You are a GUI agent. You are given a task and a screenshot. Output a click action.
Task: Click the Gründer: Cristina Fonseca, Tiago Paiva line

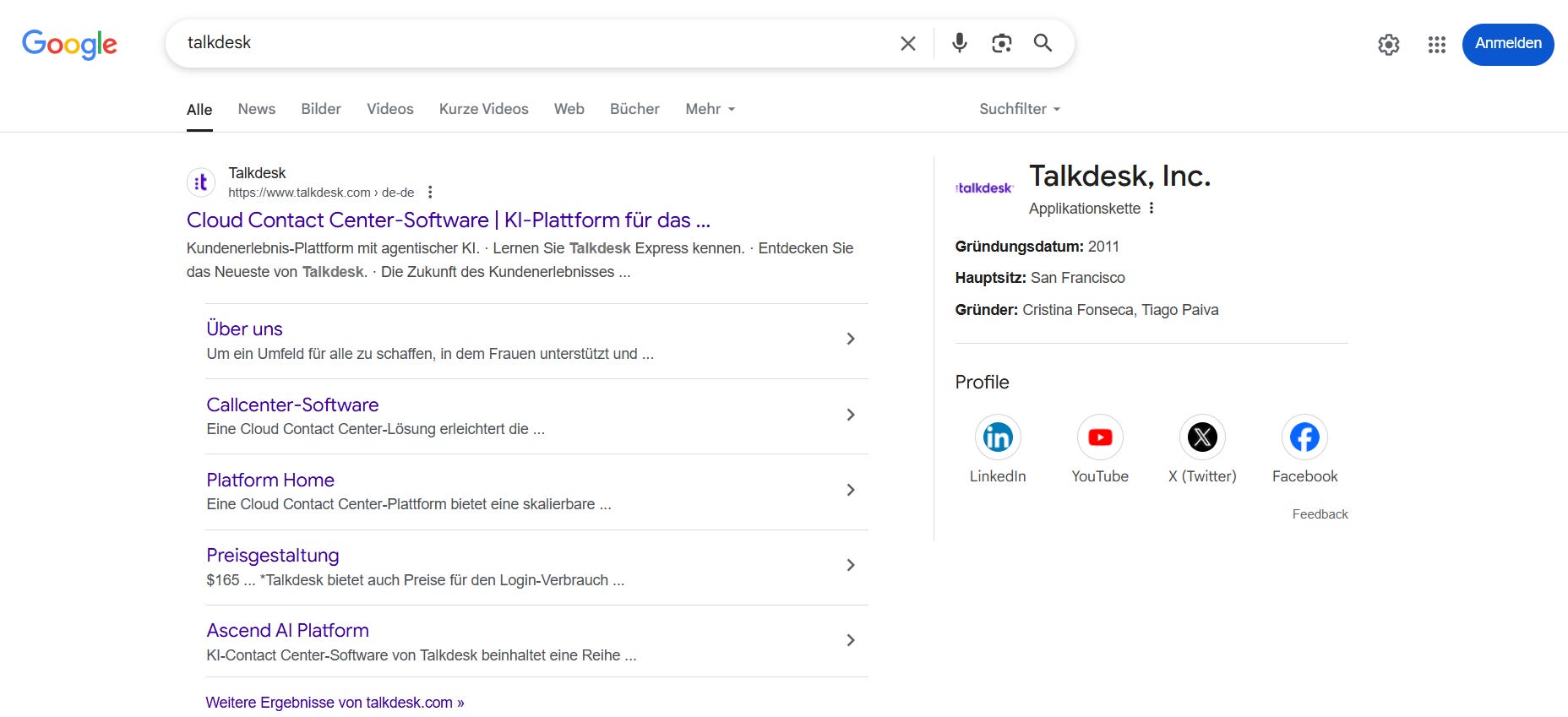[1086, 310]
